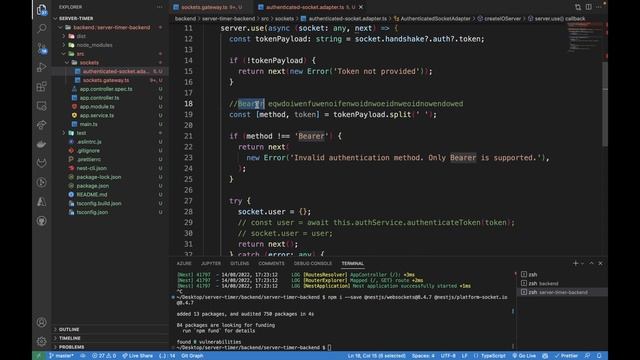Open the compare changes icon in editor toolbar

coord(578,7)
